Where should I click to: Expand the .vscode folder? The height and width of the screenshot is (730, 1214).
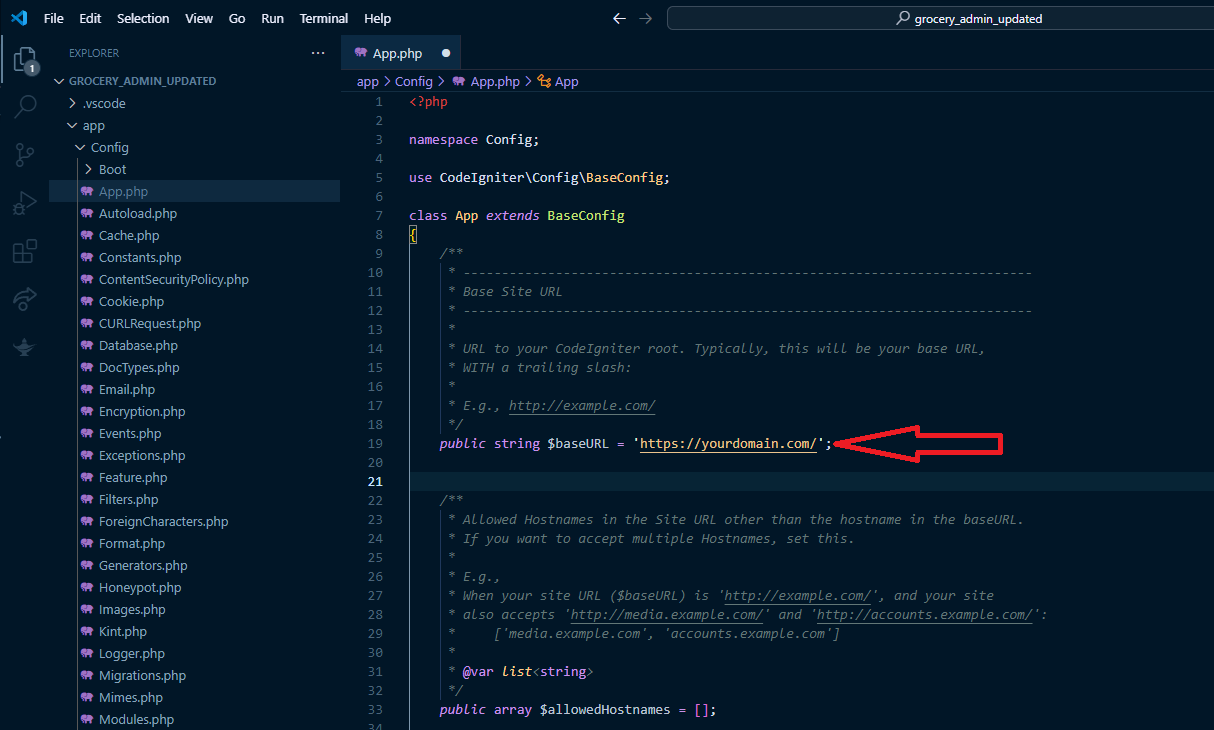click(x=103, y=103)
